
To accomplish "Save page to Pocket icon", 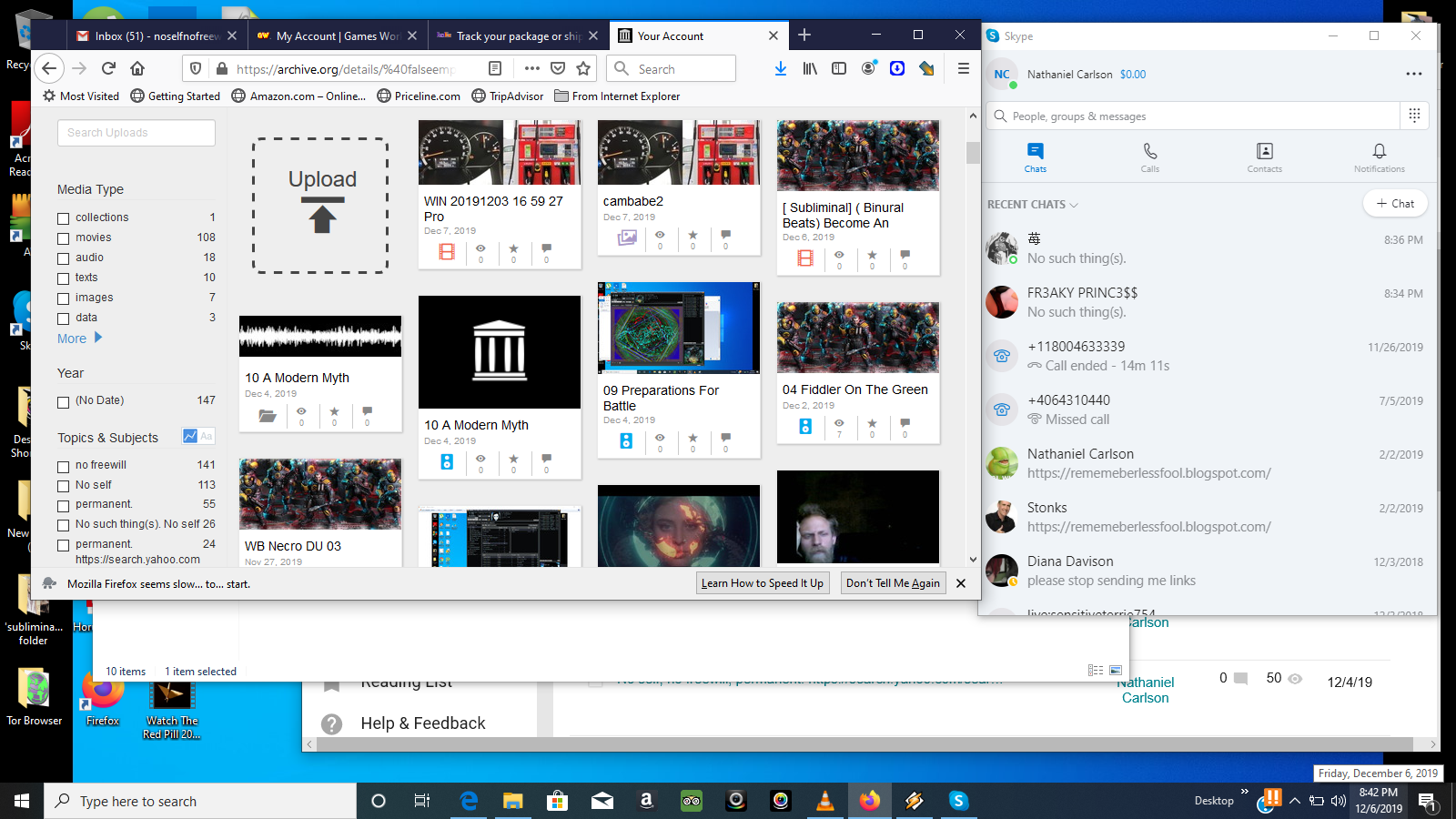I will point(558,68).
